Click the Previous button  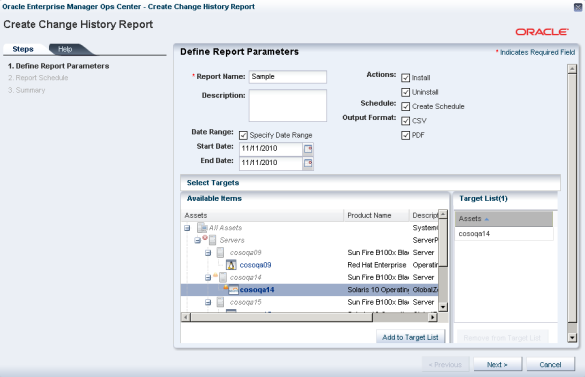coord(445,365)
